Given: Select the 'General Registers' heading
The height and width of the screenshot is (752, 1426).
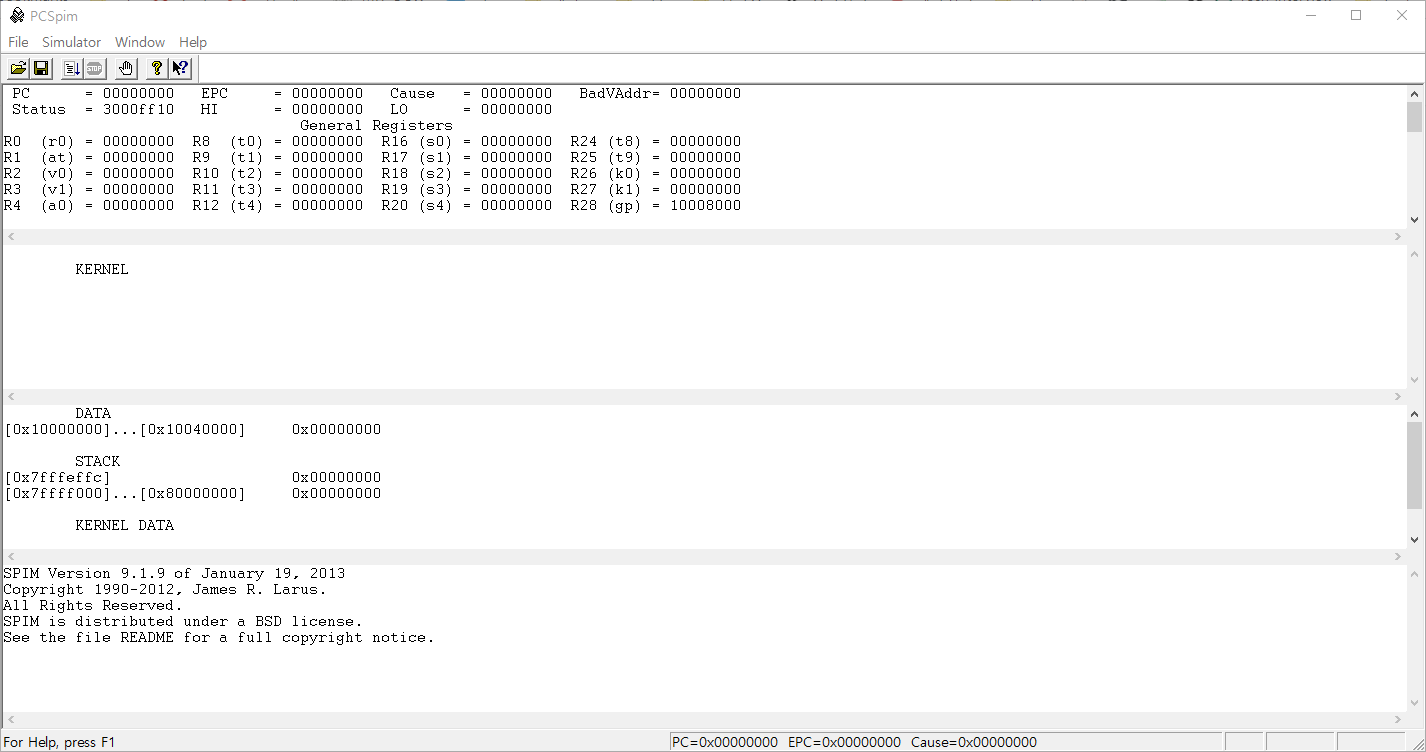Looking at the screenshot, I should pos(376,125).
